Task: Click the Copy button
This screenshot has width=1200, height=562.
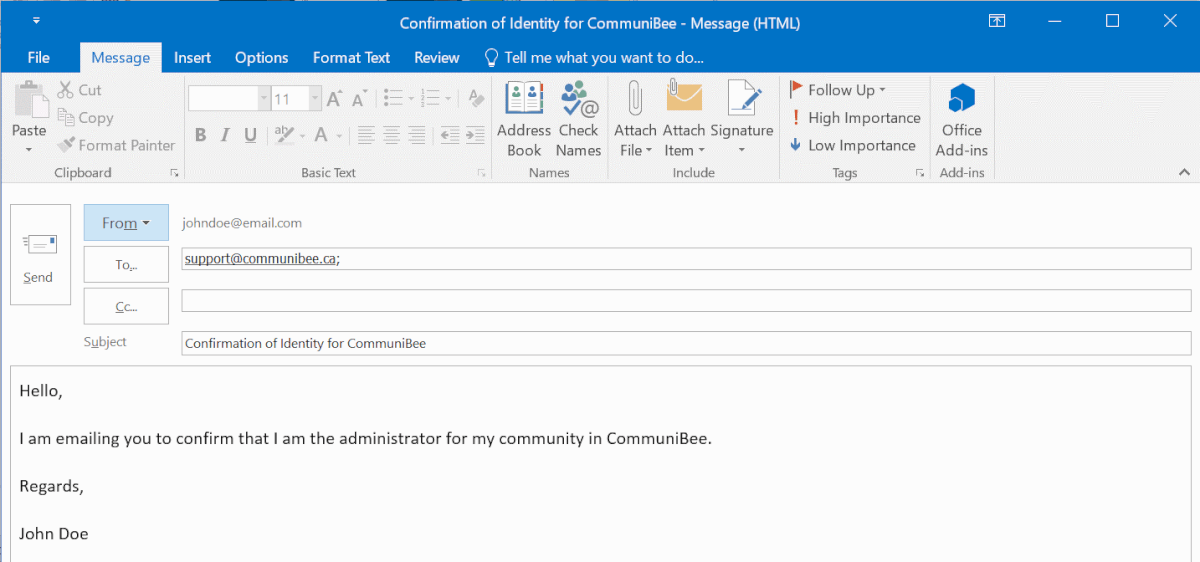Action: pos(86,117)
